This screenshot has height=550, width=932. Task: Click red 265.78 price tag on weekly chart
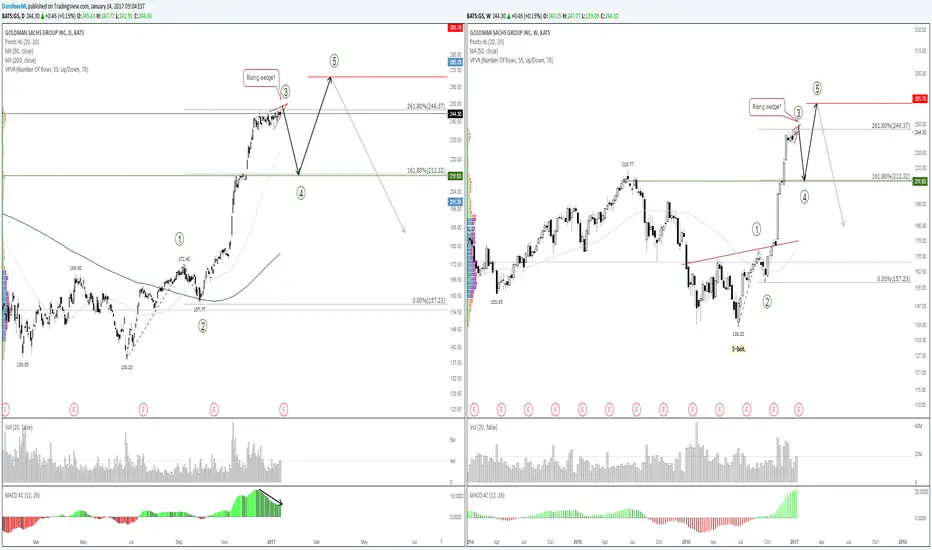point(920,99)
